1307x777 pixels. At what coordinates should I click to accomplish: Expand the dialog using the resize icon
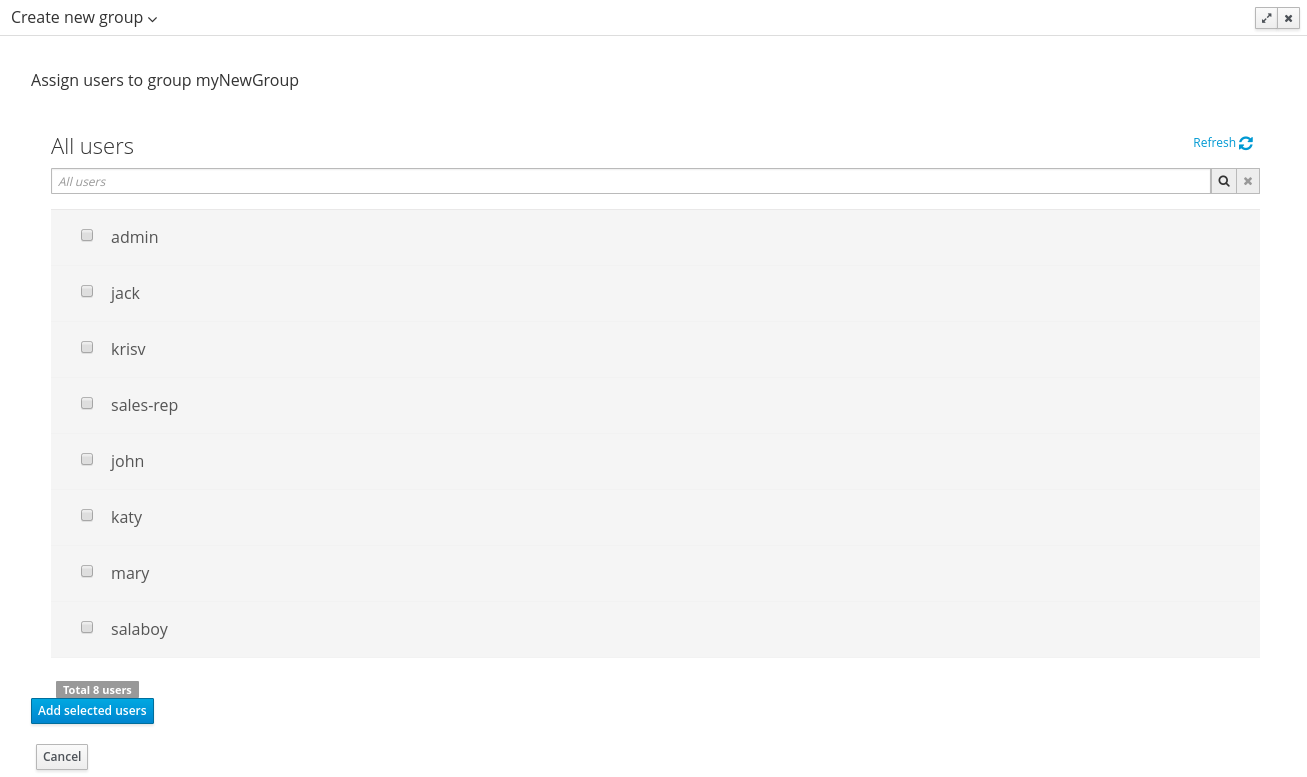coord(1266,18)
